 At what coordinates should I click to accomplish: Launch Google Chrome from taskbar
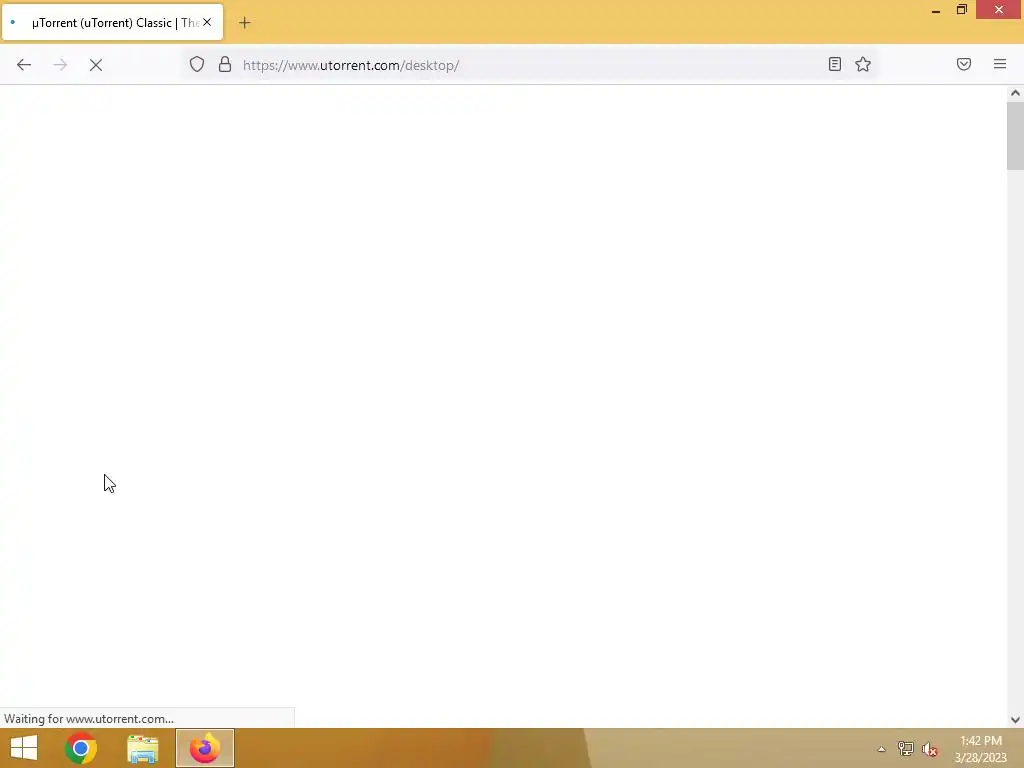click(81, 748)
